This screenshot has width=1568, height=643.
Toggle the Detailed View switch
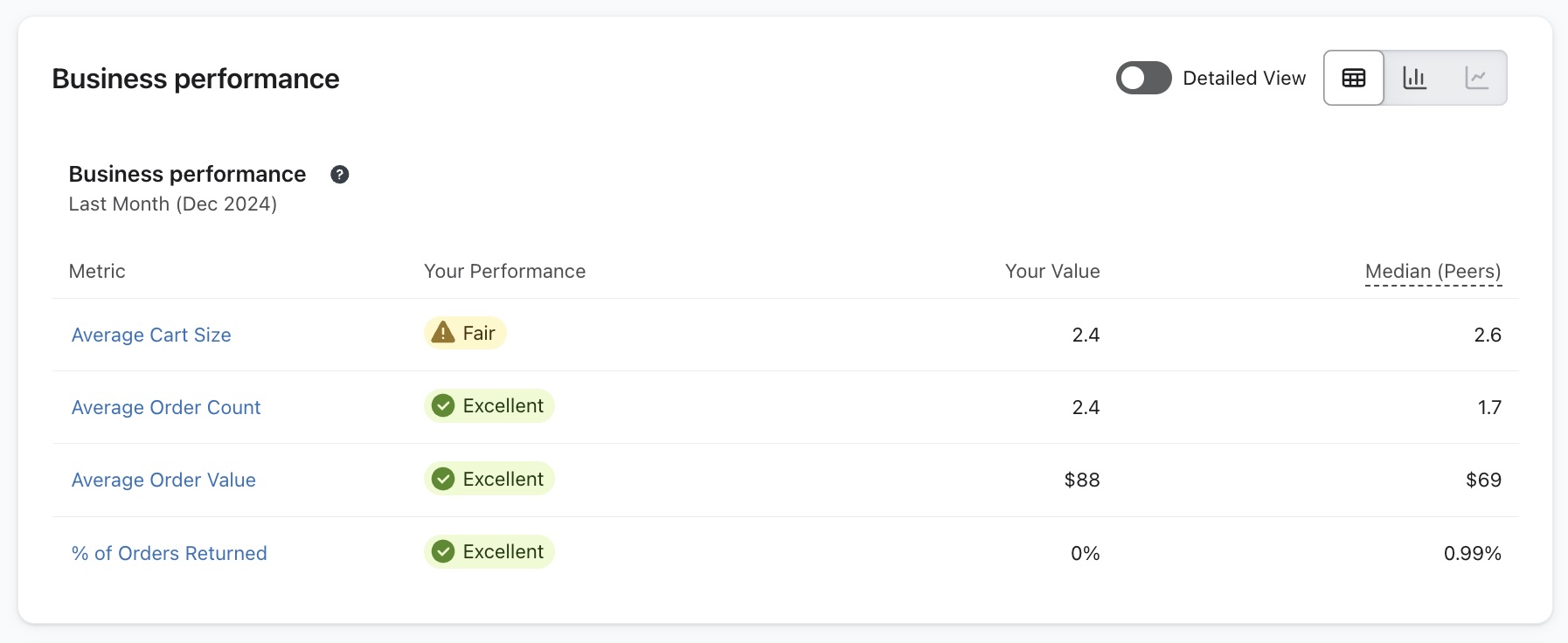click(x=1143, y=79)
